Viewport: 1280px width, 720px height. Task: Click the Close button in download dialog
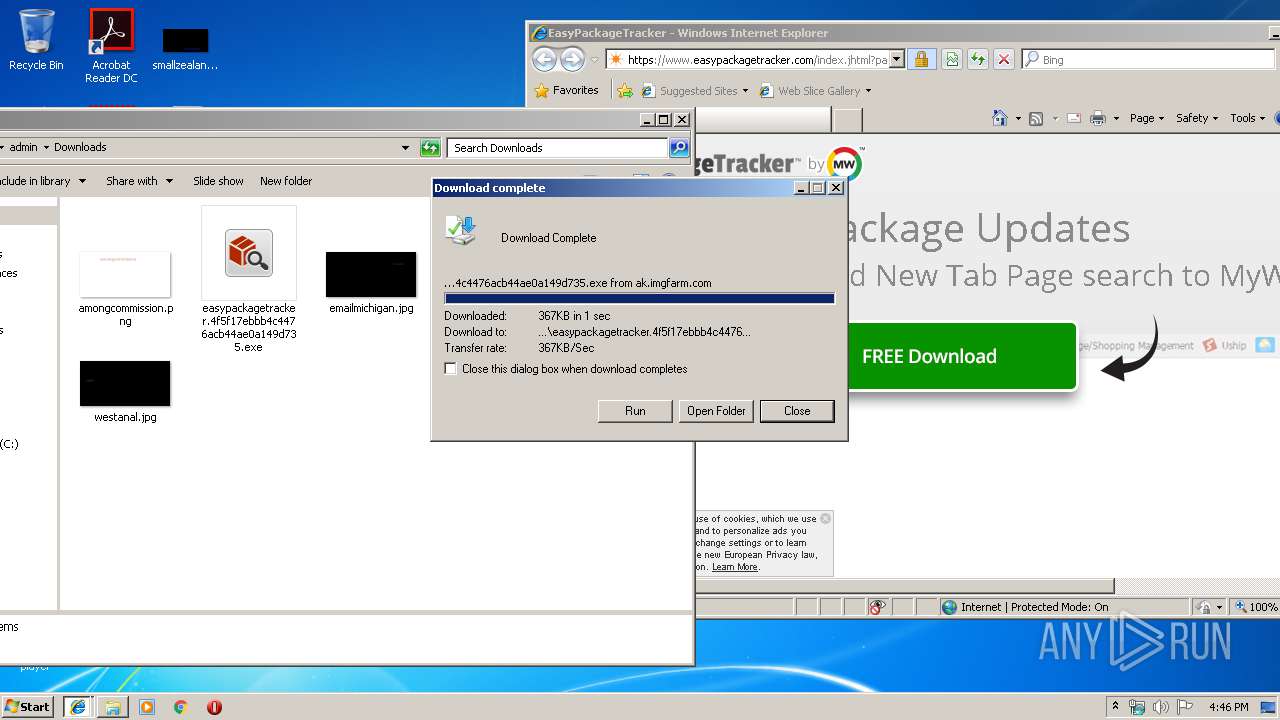coord(797,411)
